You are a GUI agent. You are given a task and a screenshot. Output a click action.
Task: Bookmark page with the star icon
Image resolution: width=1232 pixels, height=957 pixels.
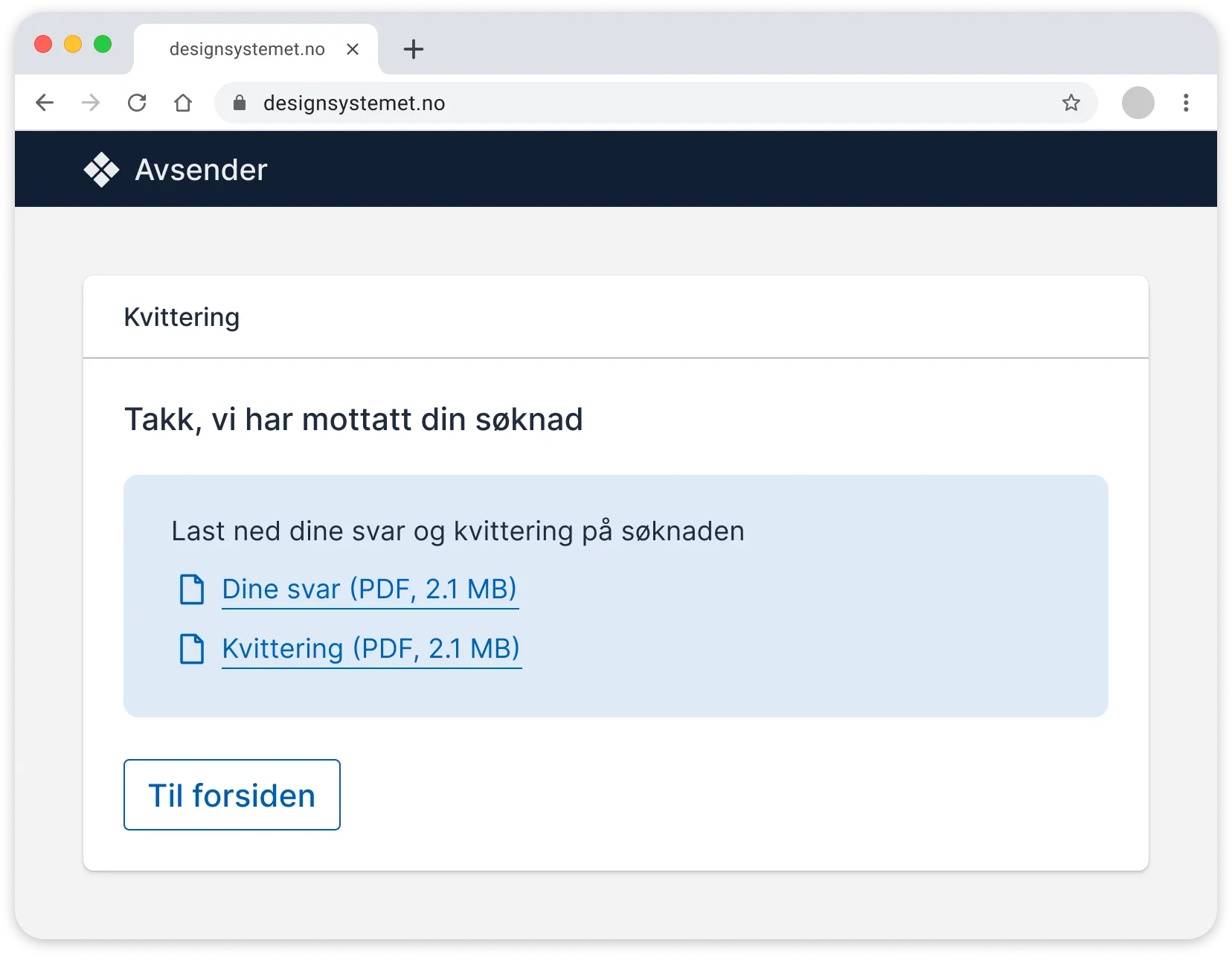(1071, 103)
